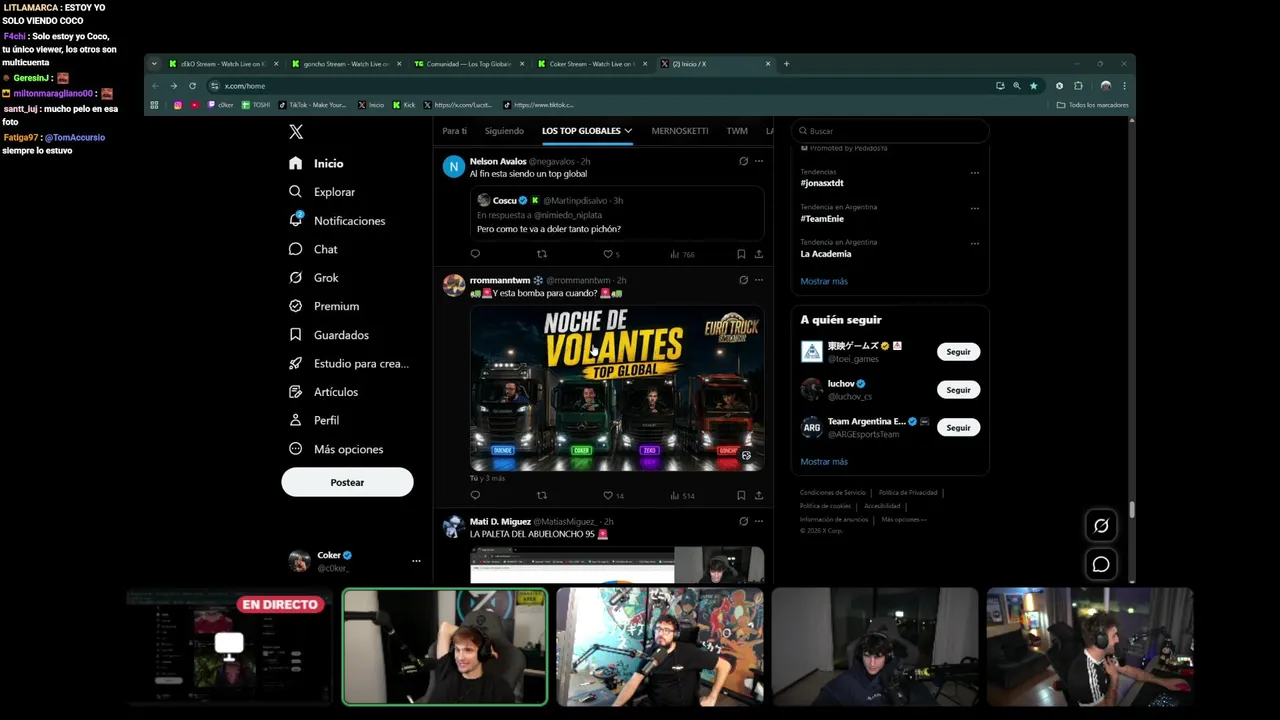Open Explorar search page
The width and height of the screenshot is (1280, 720).
pos(322,192)
